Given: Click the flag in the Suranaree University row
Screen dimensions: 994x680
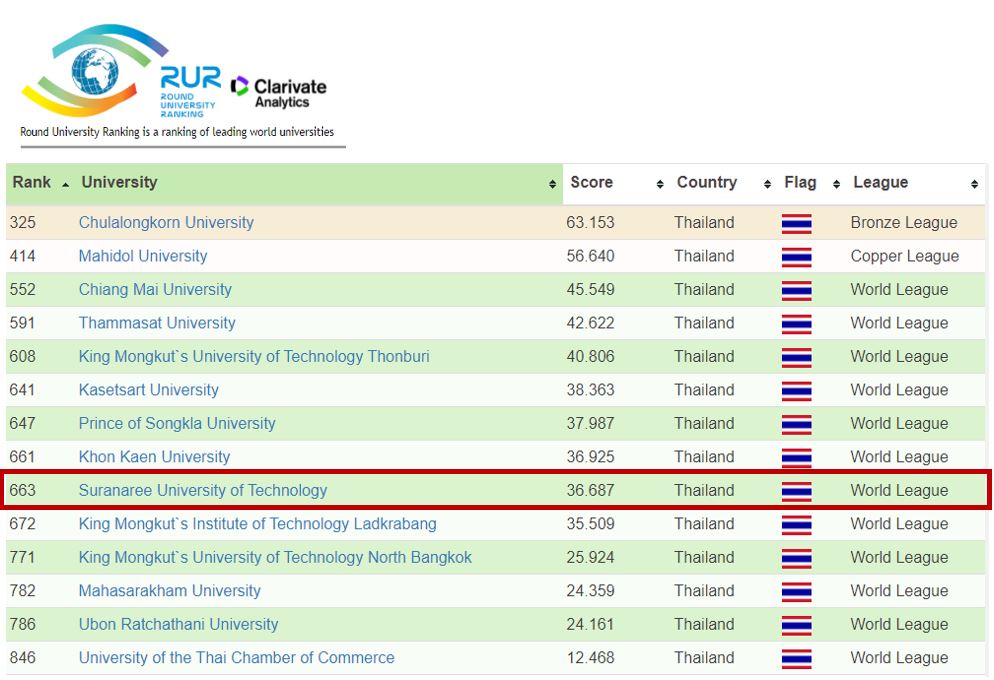Looking at the screenshot, I should click(796, 492).
